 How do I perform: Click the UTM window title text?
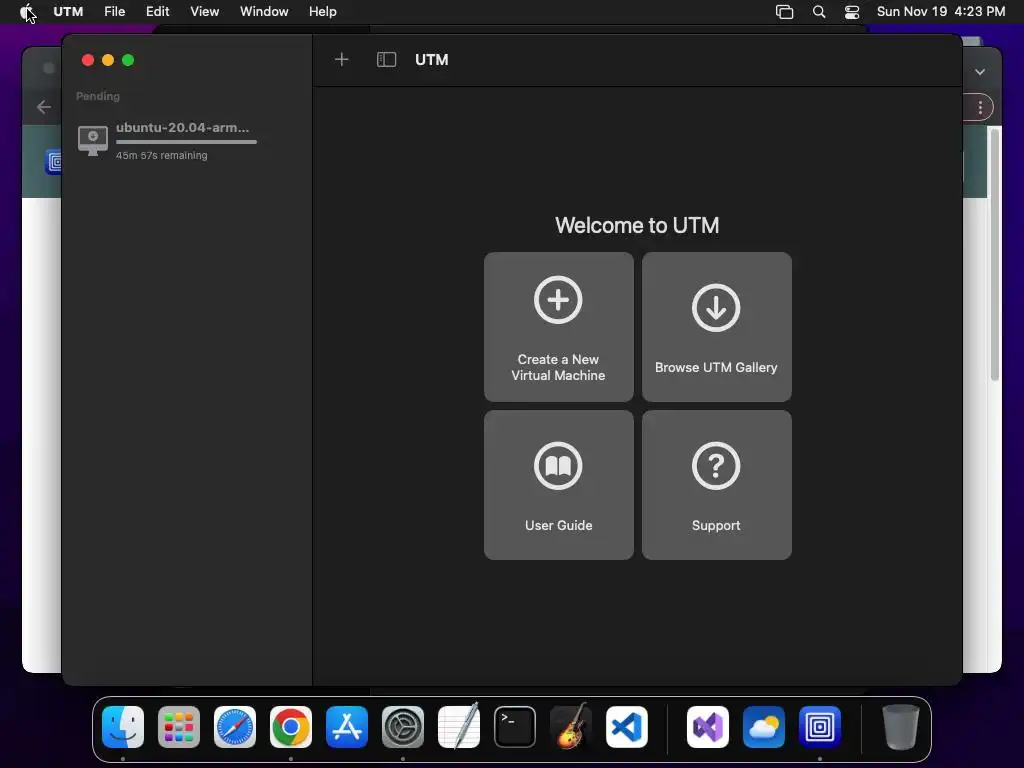point(432,59)
